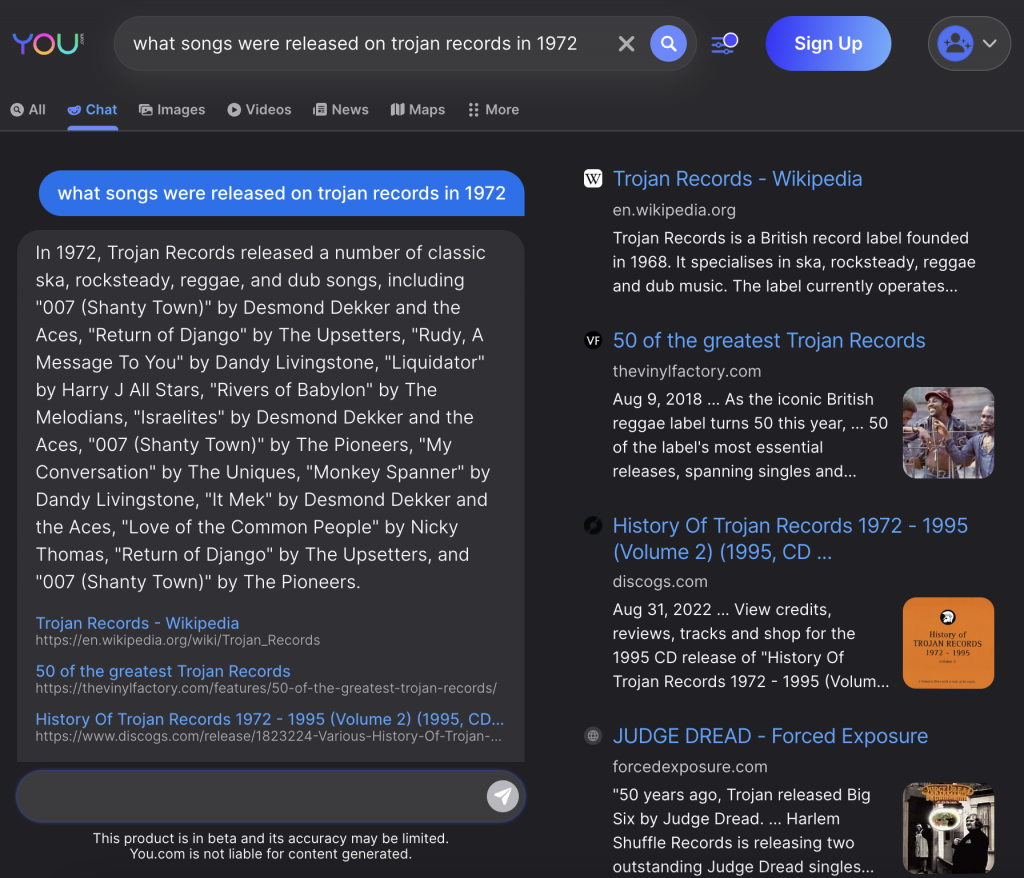Click the Judge Dread album thumbnail
Viewport: 1024px width, 878px height.
tap(948, 828)
